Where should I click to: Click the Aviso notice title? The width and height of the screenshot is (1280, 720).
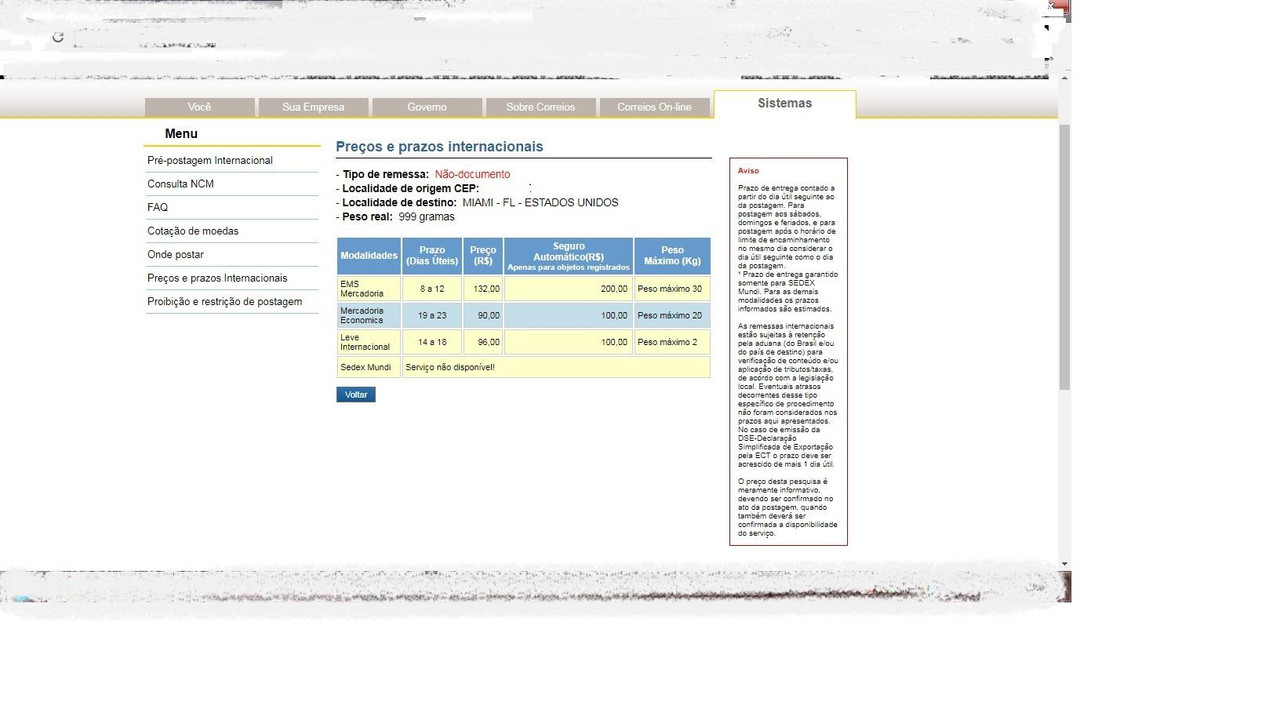tap(748, 171)
